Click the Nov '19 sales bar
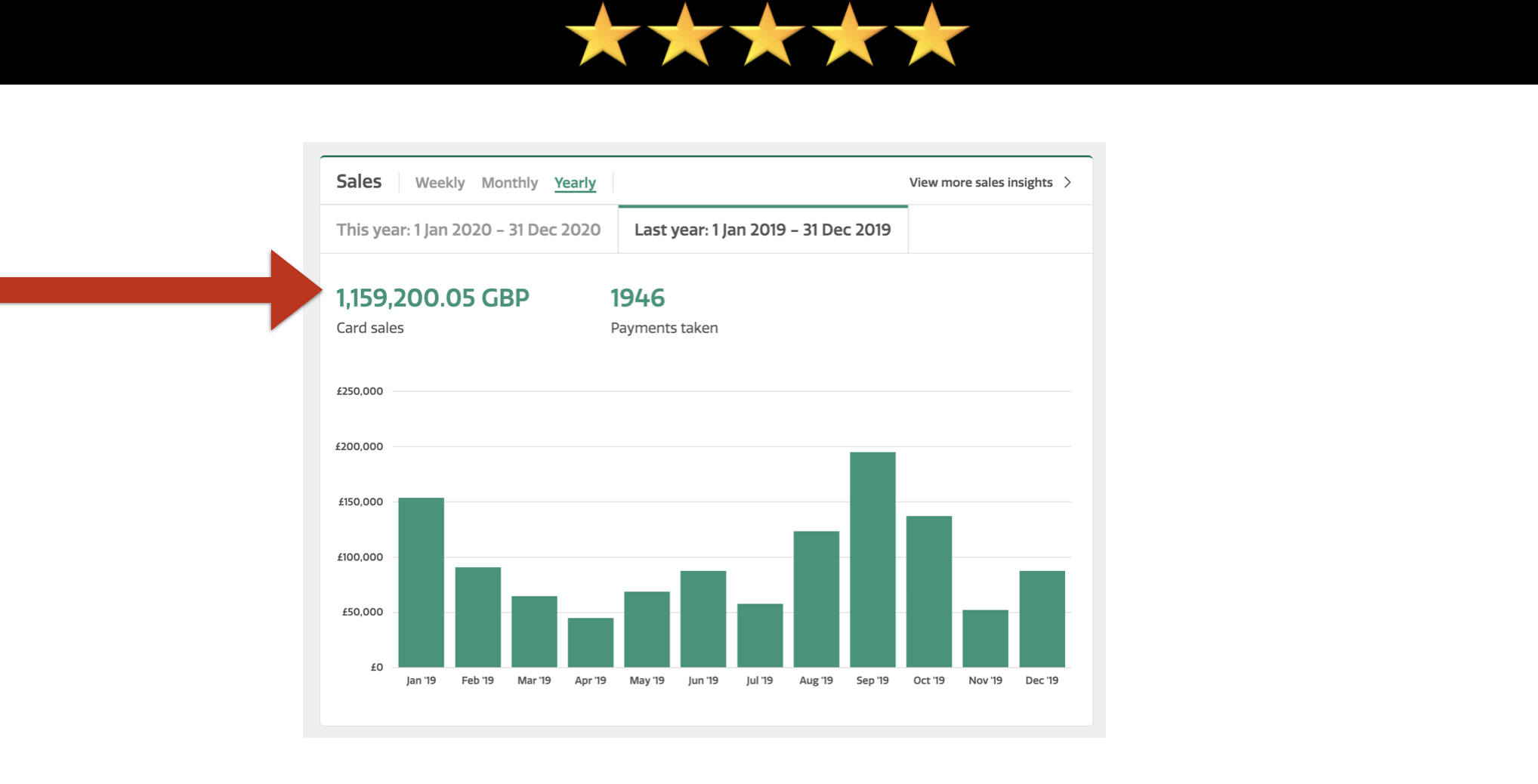 985,638
